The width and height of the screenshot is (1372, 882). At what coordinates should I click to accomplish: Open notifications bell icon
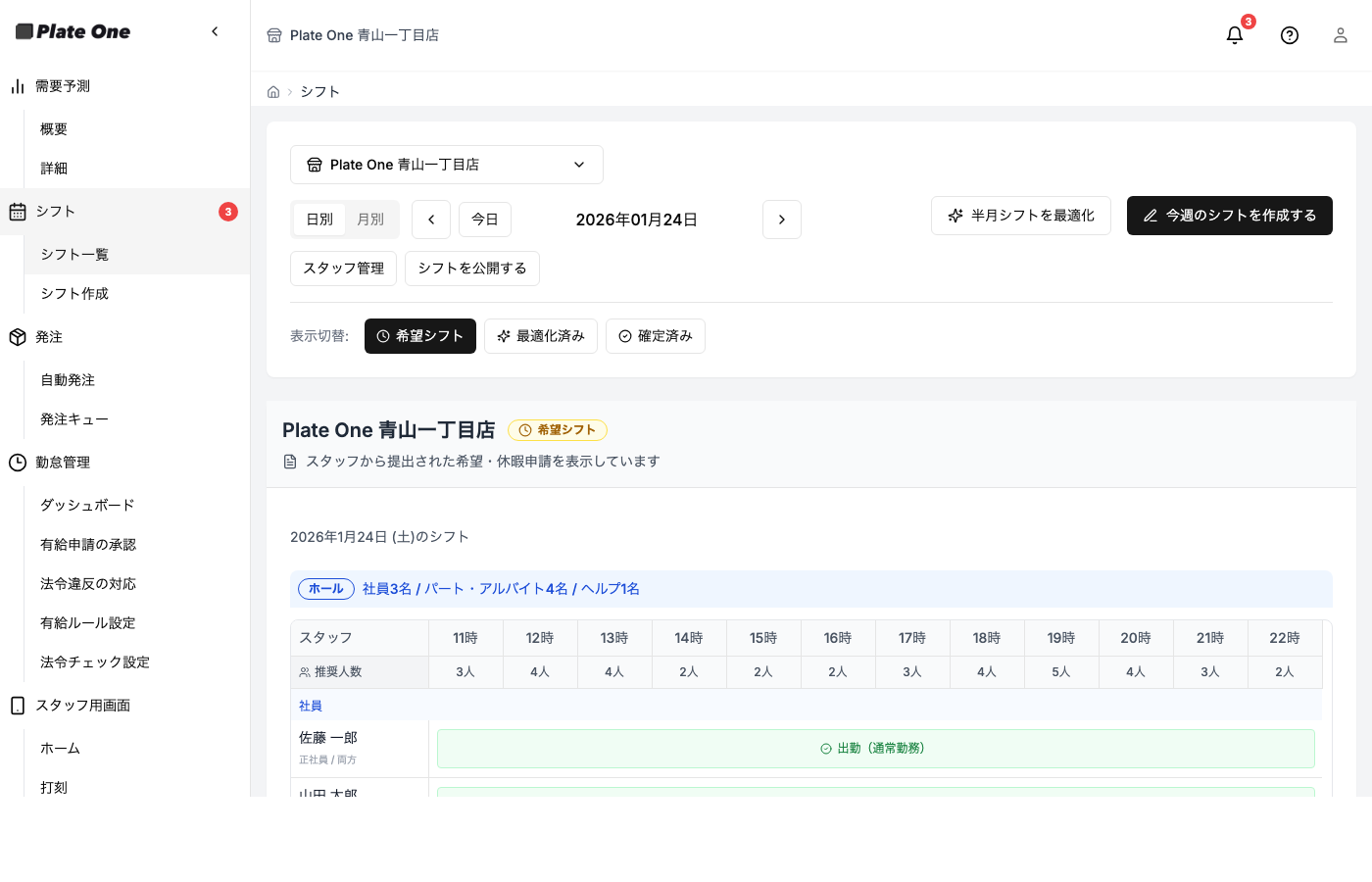pyautogui.click(x=1235, y=35)
